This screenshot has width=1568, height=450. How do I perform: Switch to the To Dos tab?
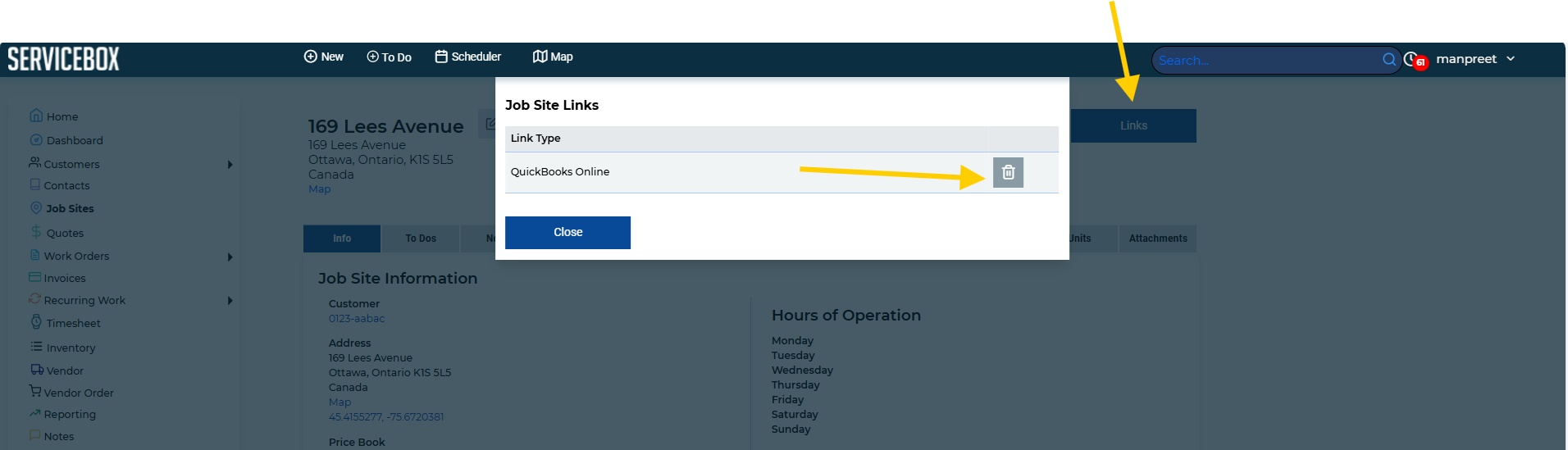coord(421,239)
